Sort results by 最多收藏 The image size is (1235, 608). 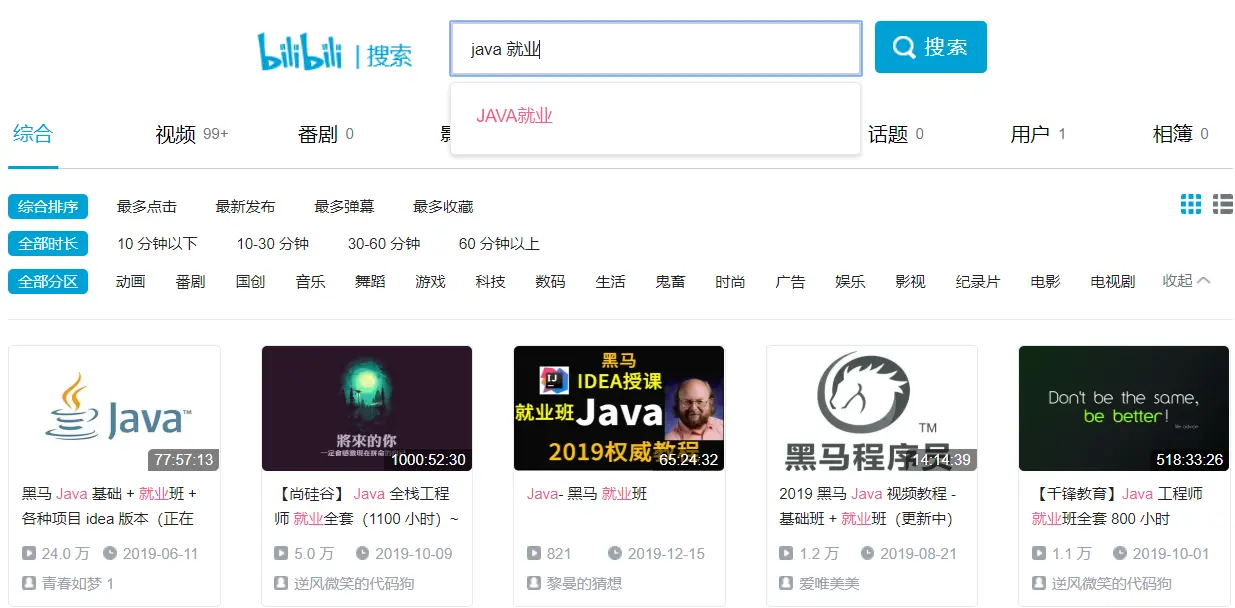pos(443,207)
